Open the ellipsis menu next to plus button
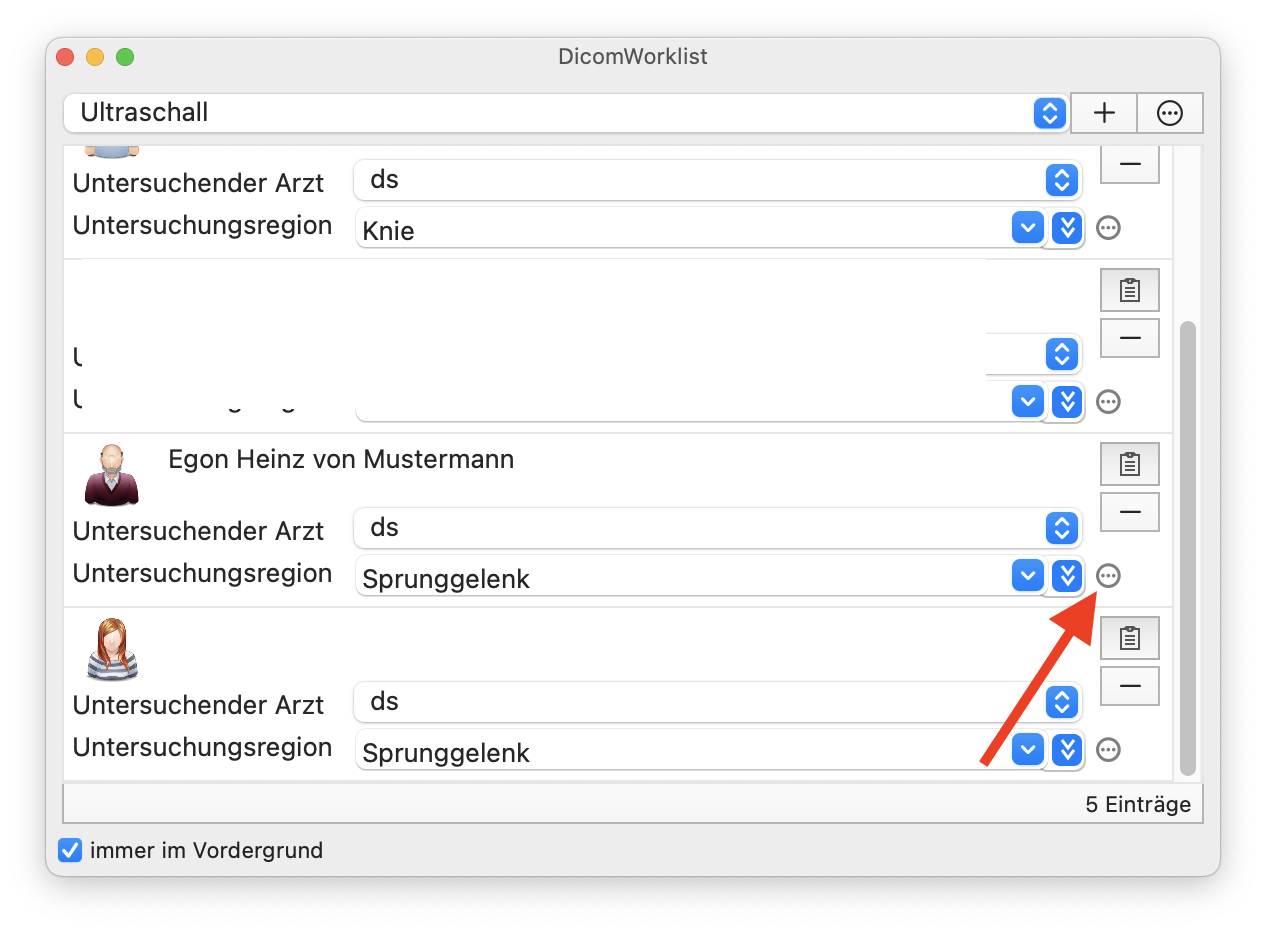The height and width of the screenshot is (930, 1266). tap(1170, 113)
